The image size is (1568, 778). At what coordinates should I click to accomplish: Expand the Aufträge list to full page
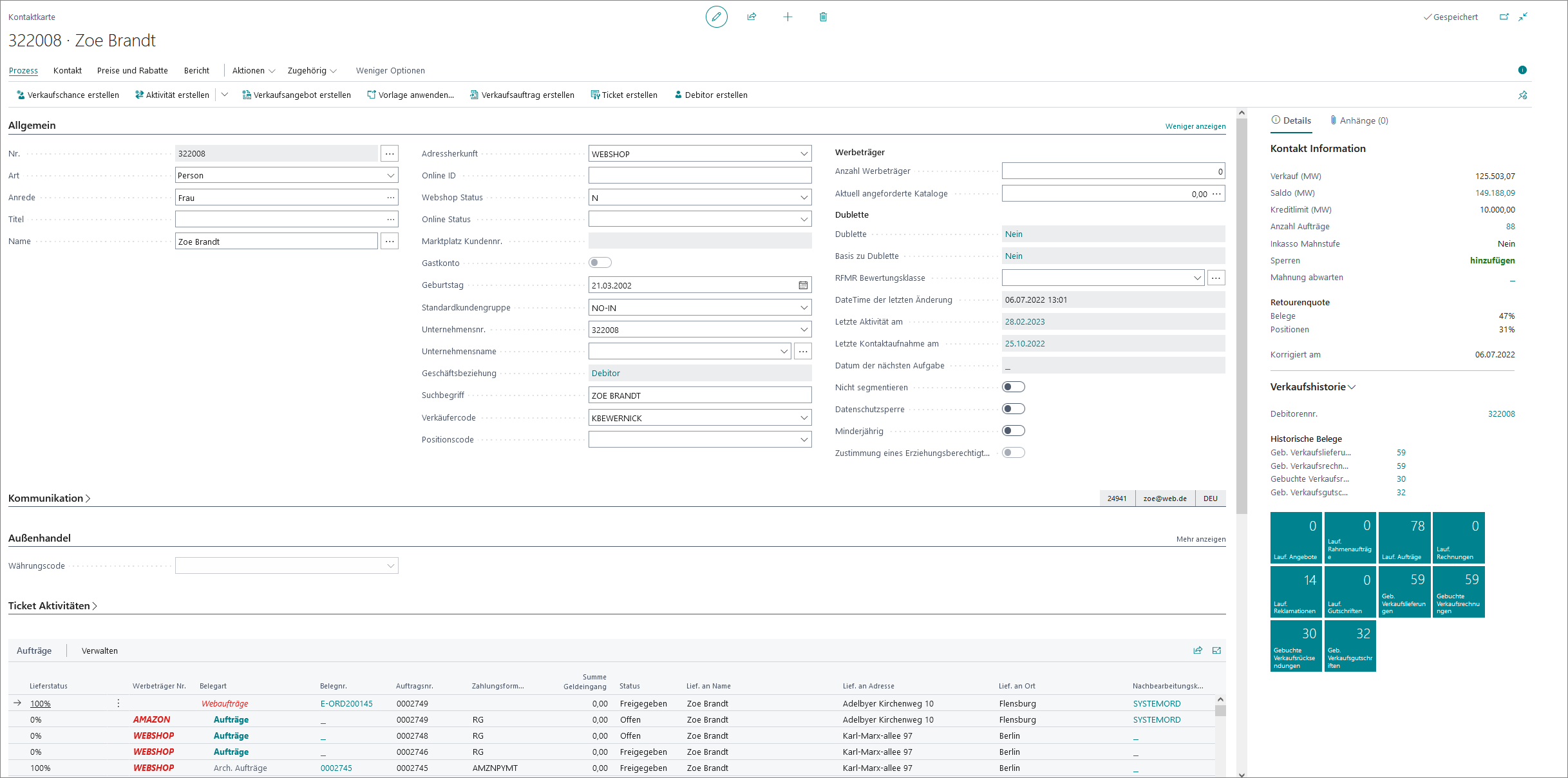pyautogui.click(x=1217, y=650)
